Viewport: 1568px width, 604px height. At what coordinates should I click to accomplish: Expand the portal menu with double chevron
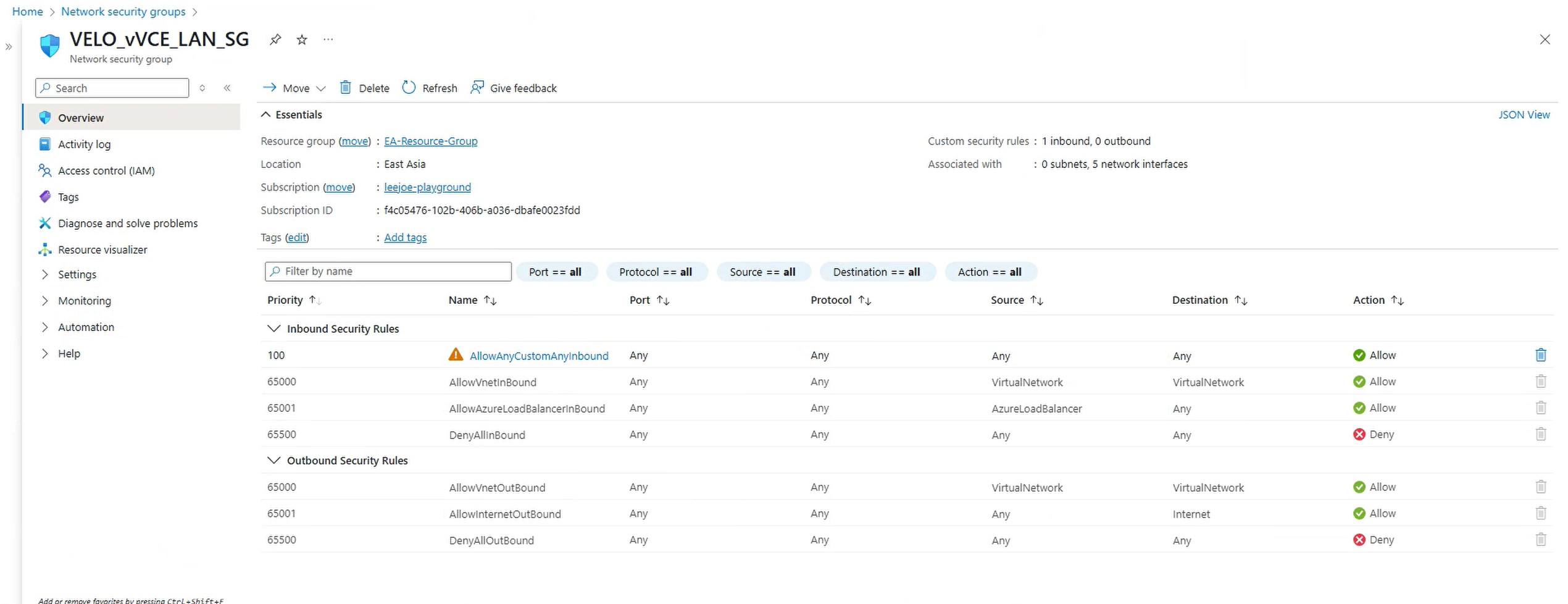(x=9, y=47)
